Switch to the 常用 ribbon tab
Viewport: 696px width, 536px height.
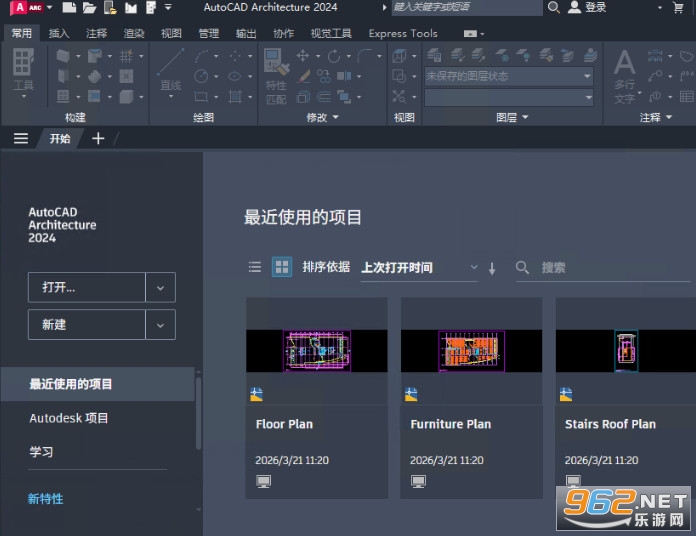[x=21, y=33]
